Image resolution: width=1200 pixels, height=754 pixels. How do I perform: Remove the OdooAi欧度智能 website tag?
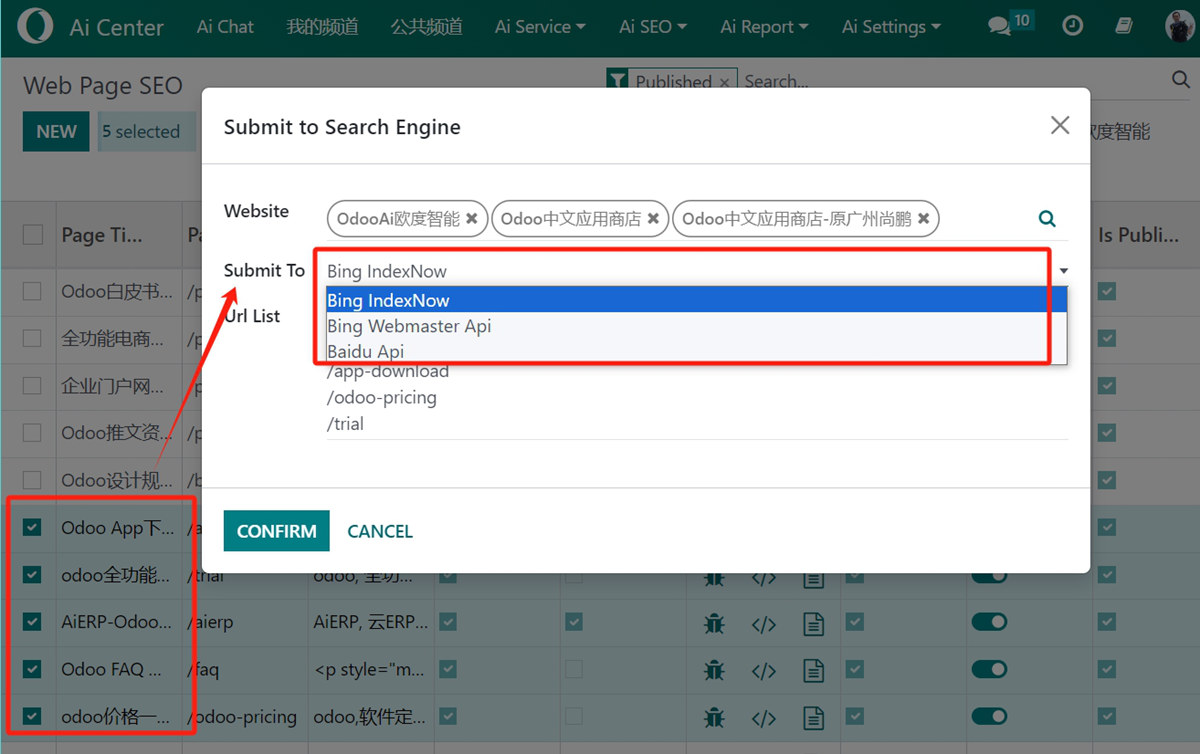click(x=471, y=218)
